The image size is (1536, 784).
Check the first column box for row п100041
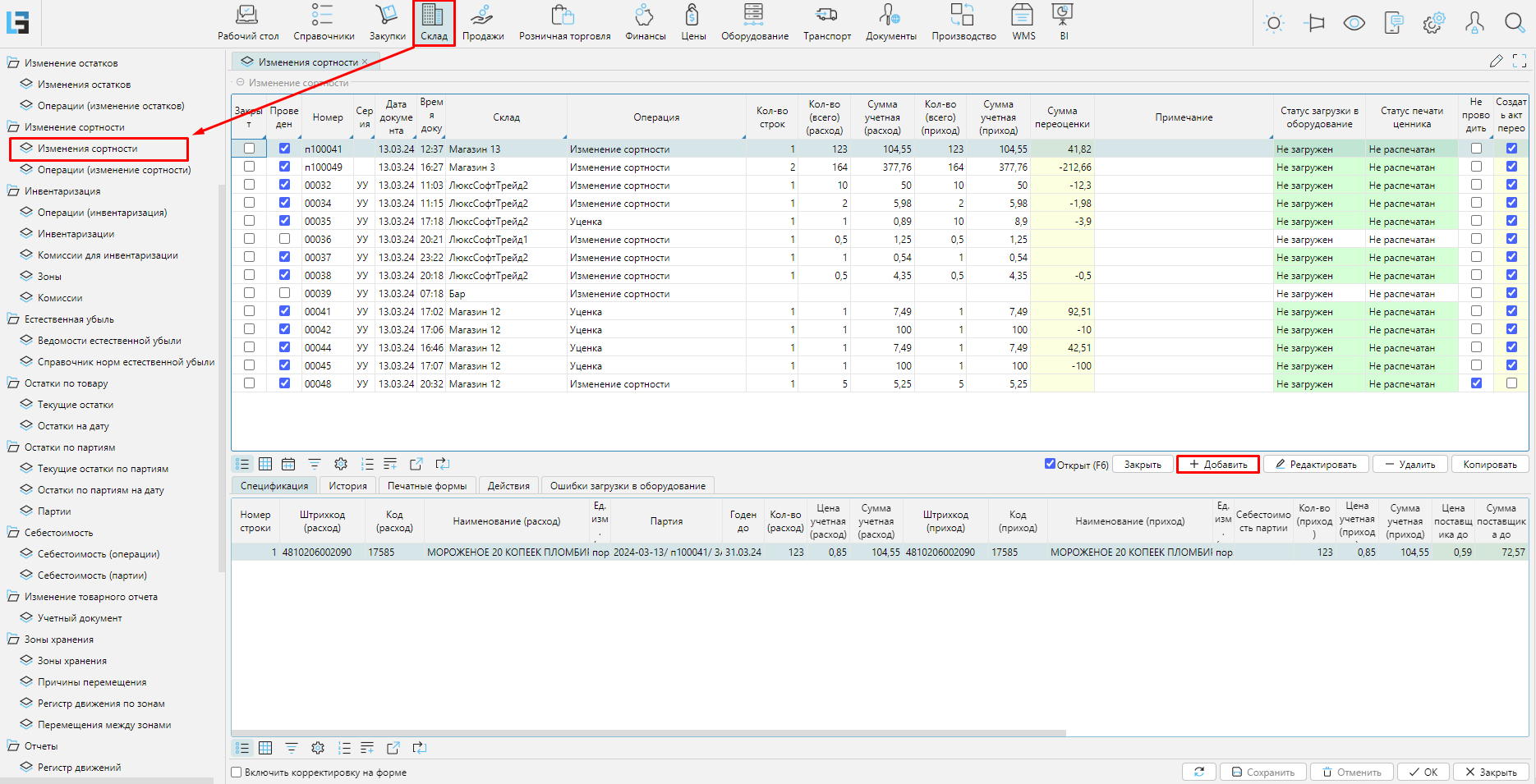pos(249,149)
